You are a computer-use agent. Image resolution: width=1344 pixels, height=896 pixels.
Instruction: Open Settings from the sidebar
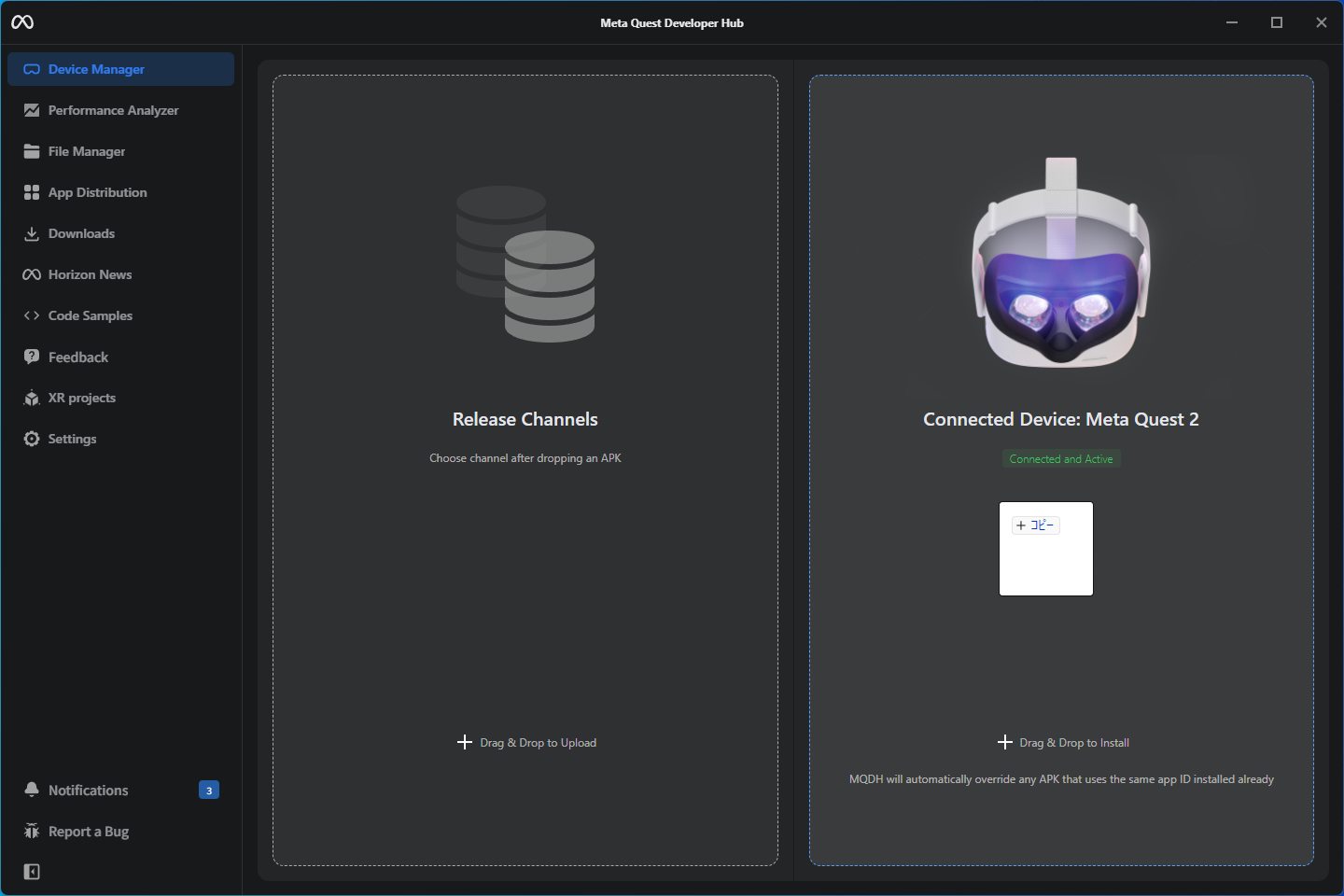120,439
